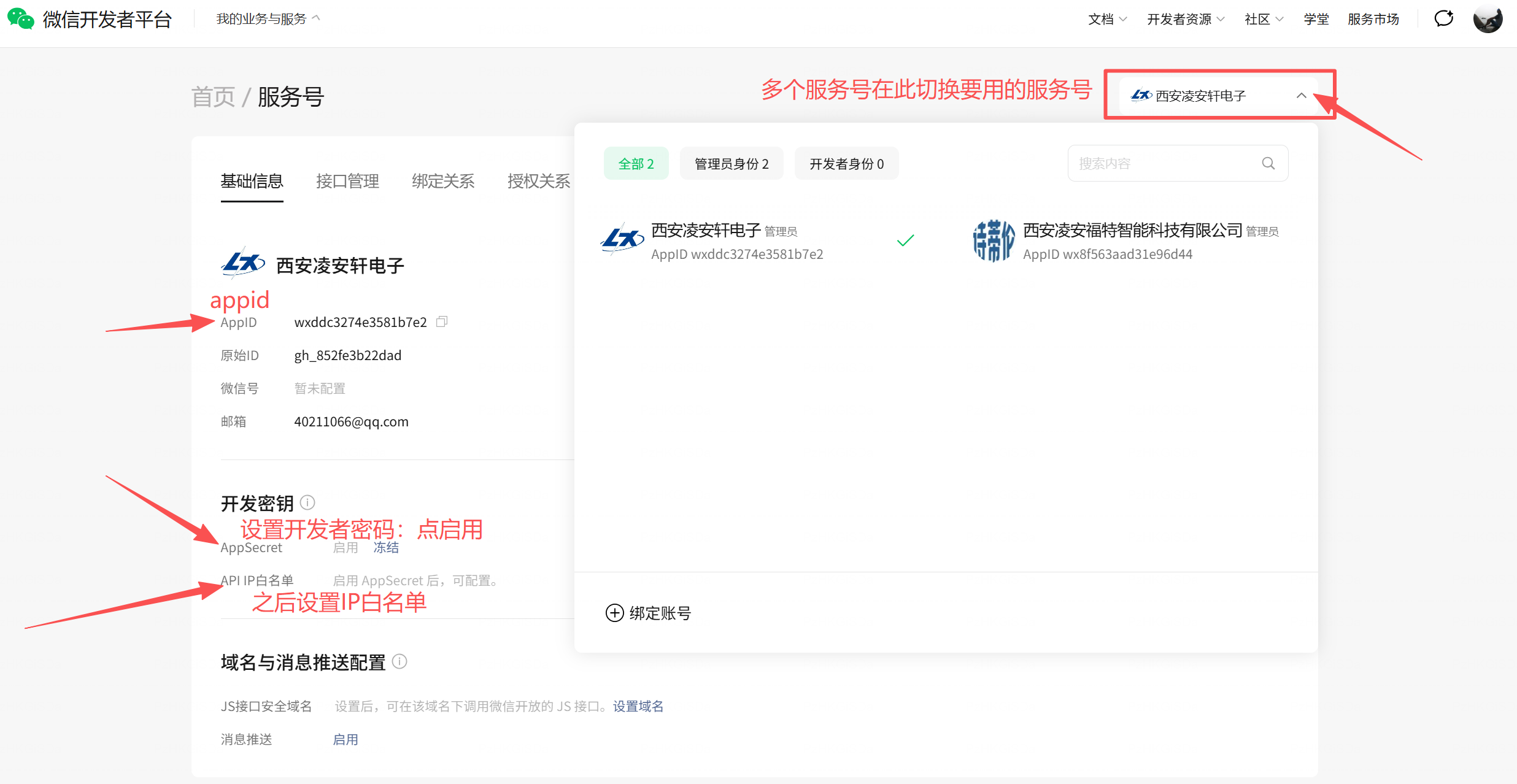Viewport: 1517px width, 784px height.
Task: Click info icon next to 开发密钥
Action: tap(307, 503)
